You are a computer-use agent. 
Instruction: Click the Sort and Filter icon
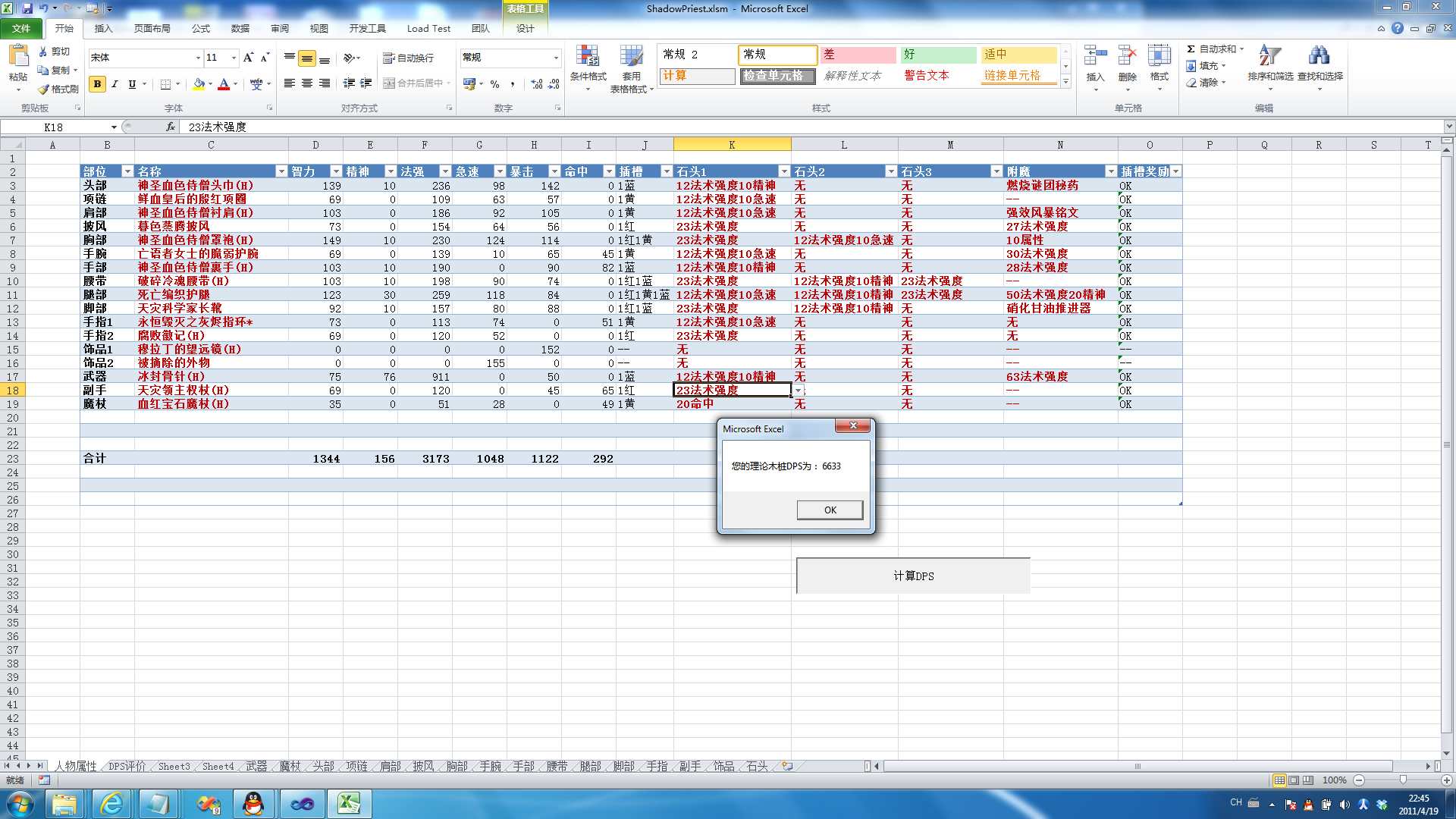coord(1269,57)
